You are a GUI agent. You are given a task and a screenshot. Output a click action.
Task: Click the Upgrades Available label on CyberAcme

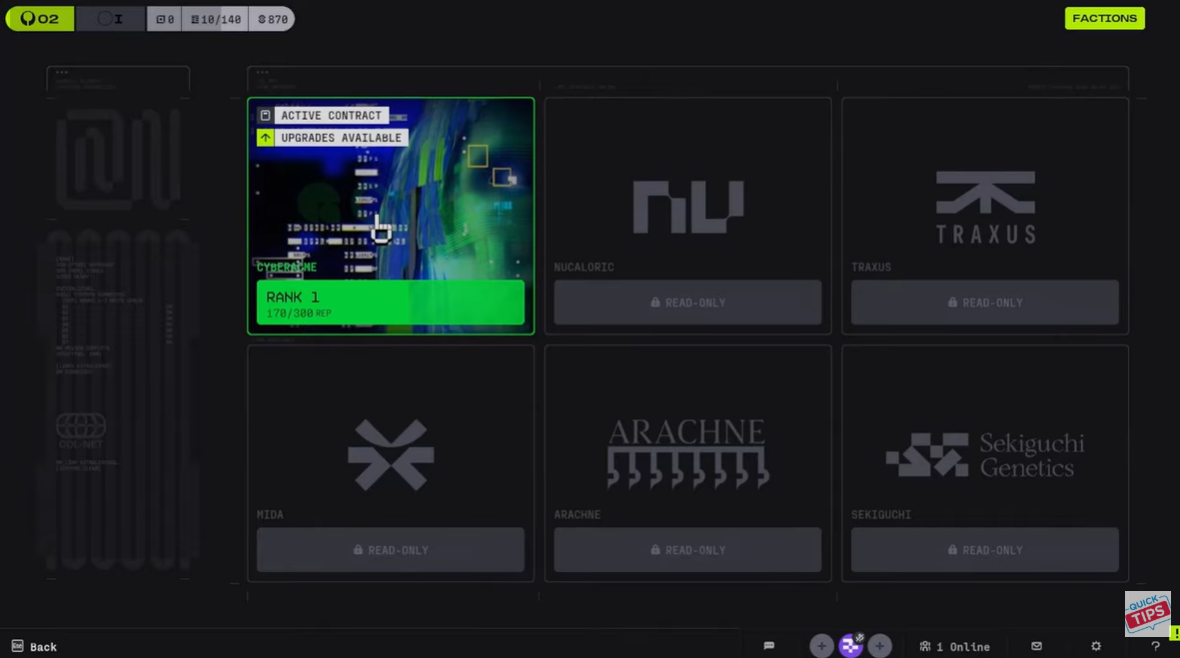[340, 138]
